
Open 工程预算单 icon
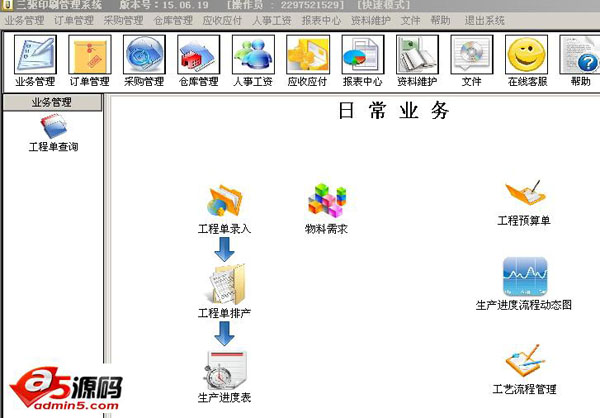pyautogui.click(x=524, y=193)
